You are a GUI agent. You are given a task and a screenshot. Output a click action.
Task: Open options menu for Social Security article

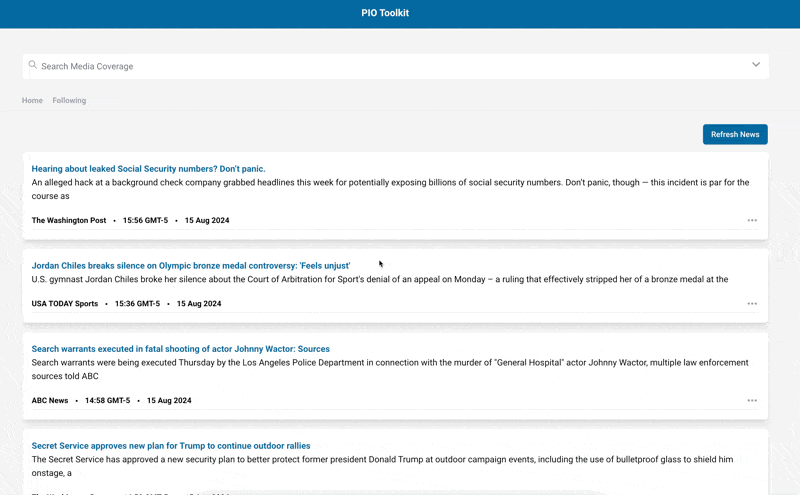[752, 220]
